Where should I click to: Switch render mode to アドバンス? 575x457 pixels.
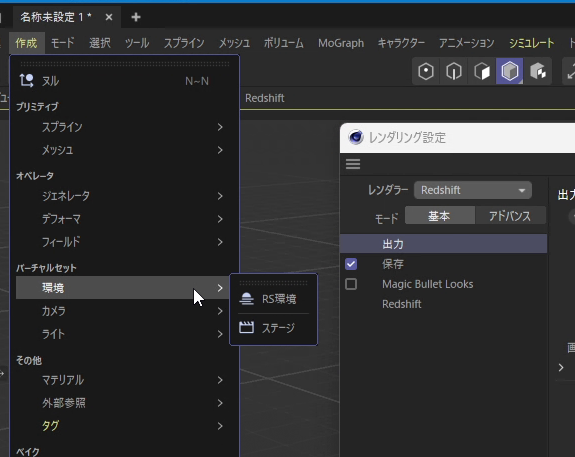[510, 216]
